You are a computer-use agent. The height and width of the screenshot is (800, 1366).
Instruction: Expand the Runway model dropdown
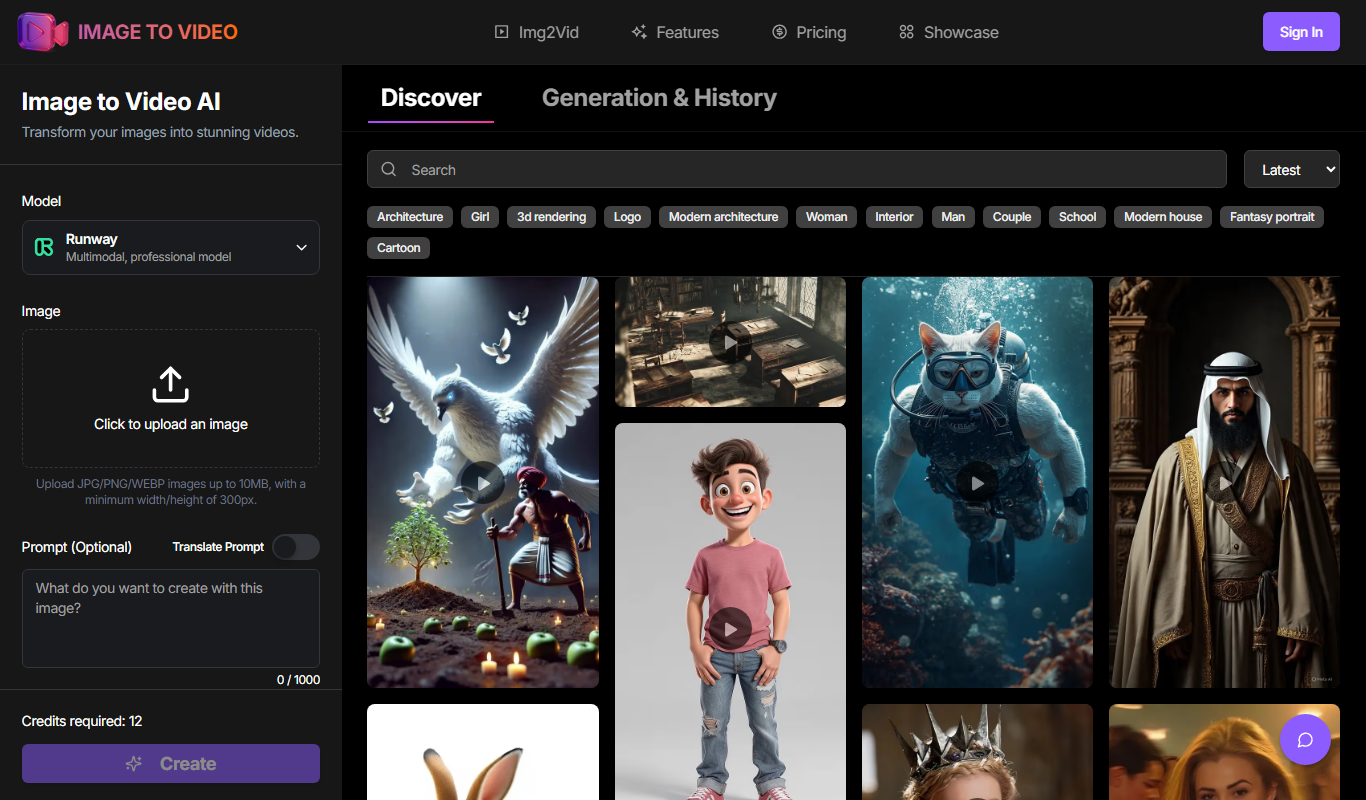pos(171,247)
